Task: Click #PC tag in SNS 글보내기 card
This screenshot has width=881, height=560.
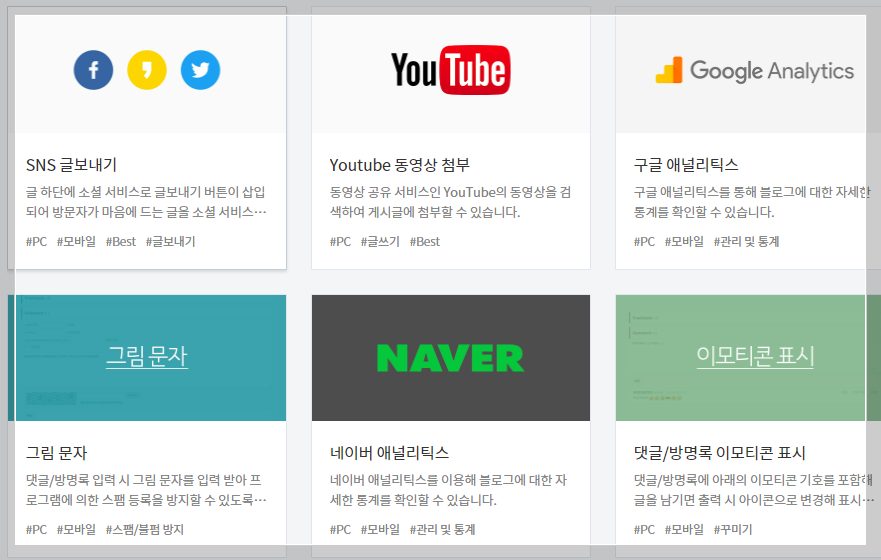Action: coord(37,242)
